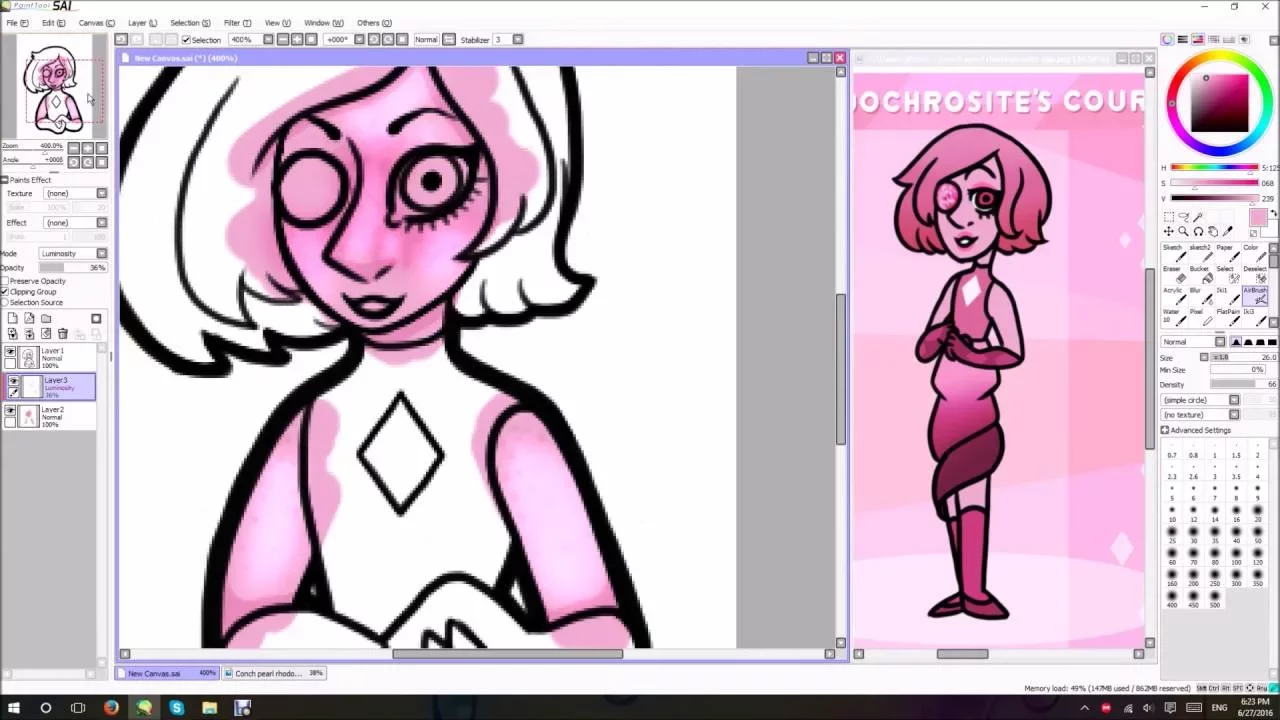Create a new layer in layer panel
Screen dimensions: 1280x720
pyautogui.click(x=12, y=319)
